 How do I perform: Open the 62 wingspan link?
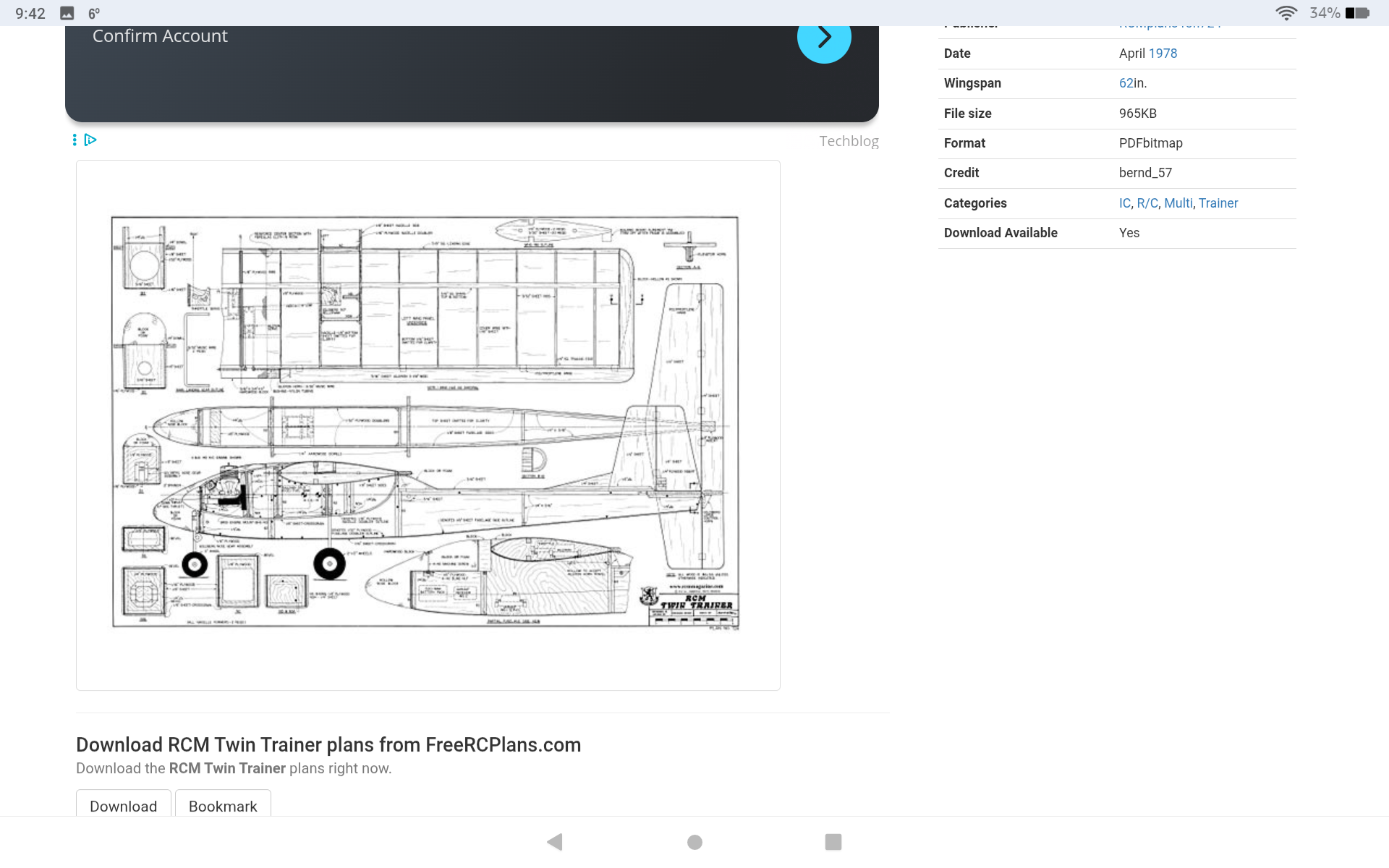point(1126,83)
